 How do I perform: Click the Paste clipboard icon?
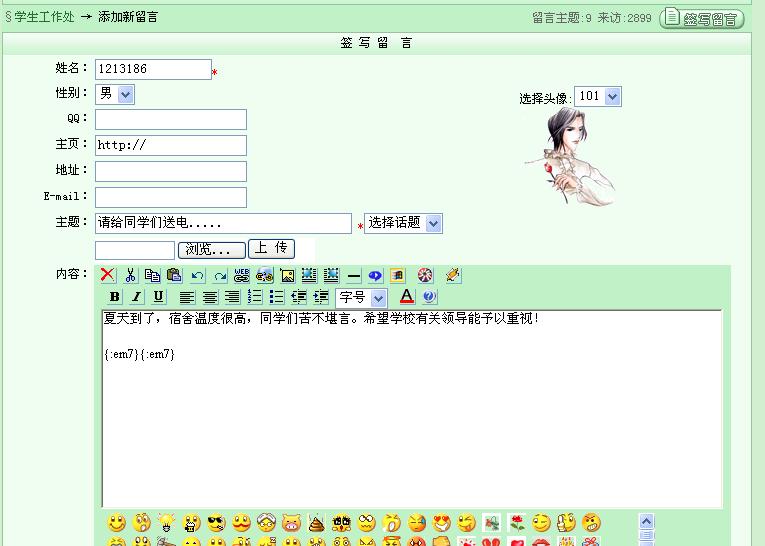click(174, 275)
